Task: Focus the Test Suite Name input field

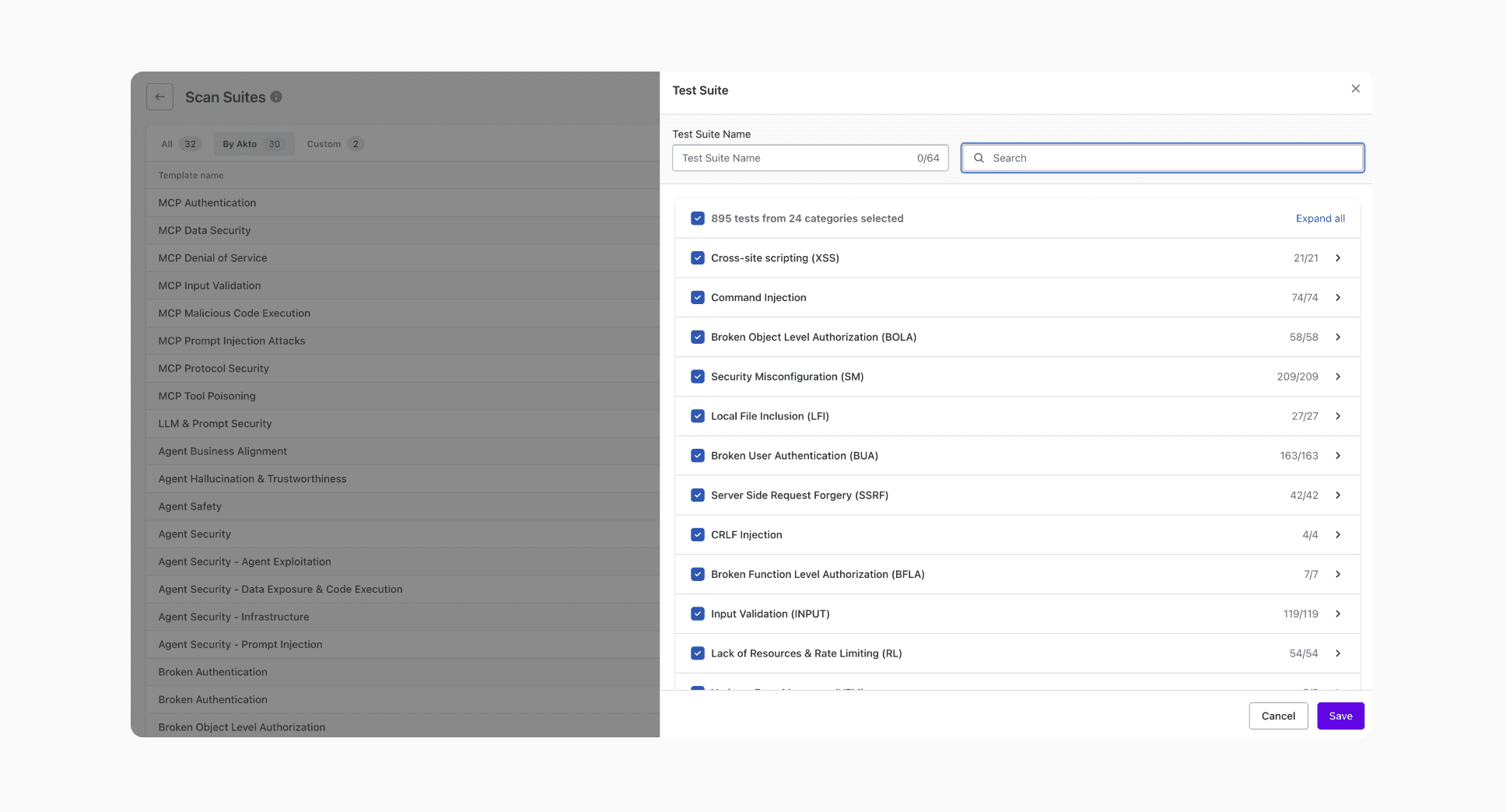Action: point(810,158)
